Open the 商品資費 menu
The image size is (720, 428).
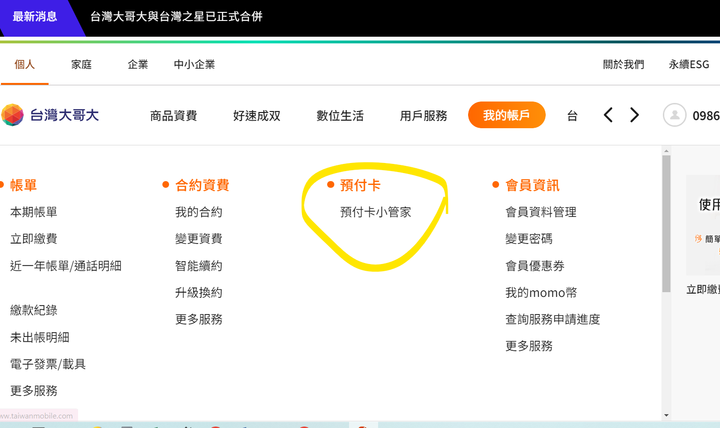pyautogui.click(x=173, y=115)
